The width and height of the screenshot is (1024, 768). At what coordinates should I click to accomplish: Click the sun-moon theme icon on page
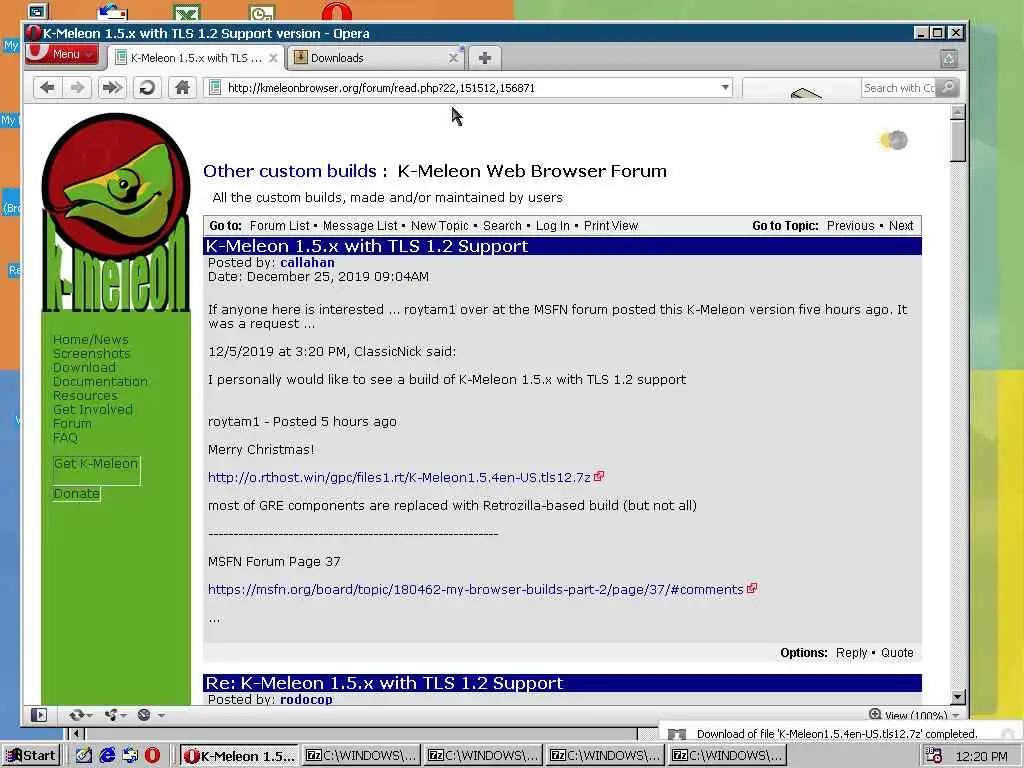pos(893,140)
